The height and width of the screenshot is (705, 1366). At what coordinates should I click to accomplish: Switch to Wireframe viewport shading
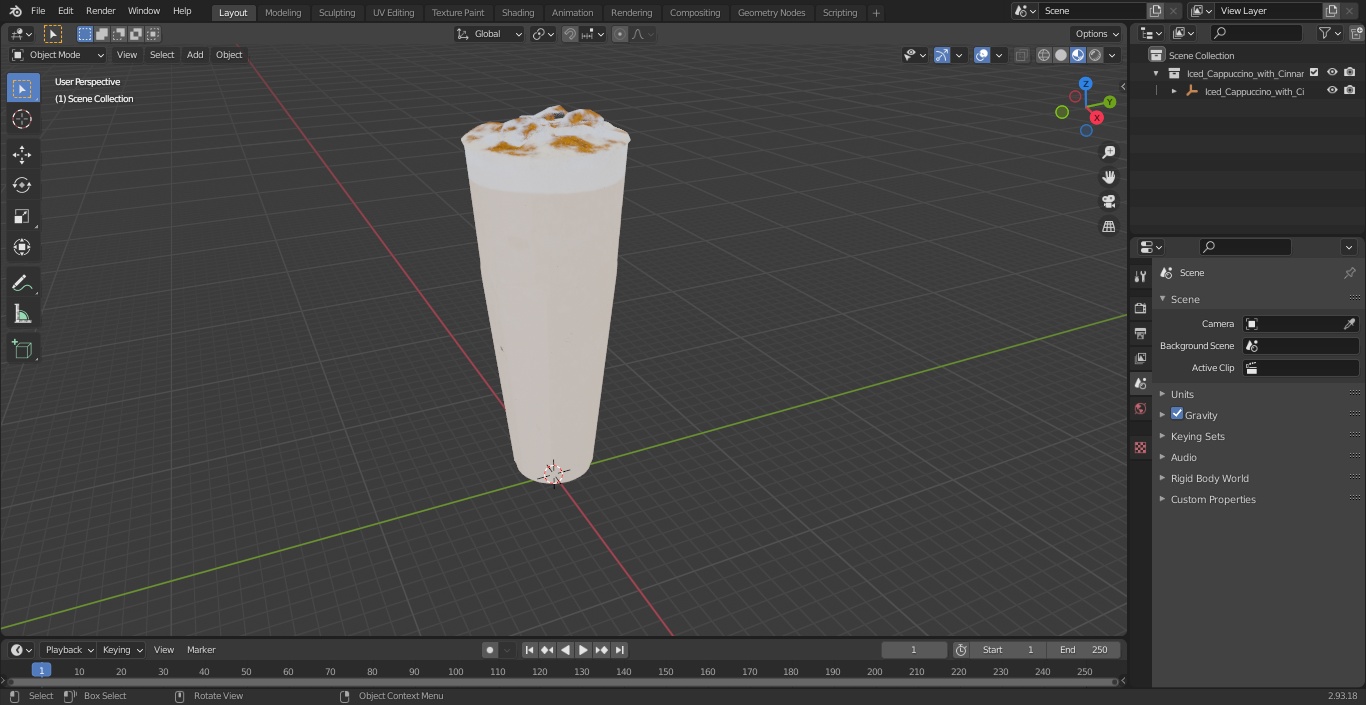point(1044,55)
